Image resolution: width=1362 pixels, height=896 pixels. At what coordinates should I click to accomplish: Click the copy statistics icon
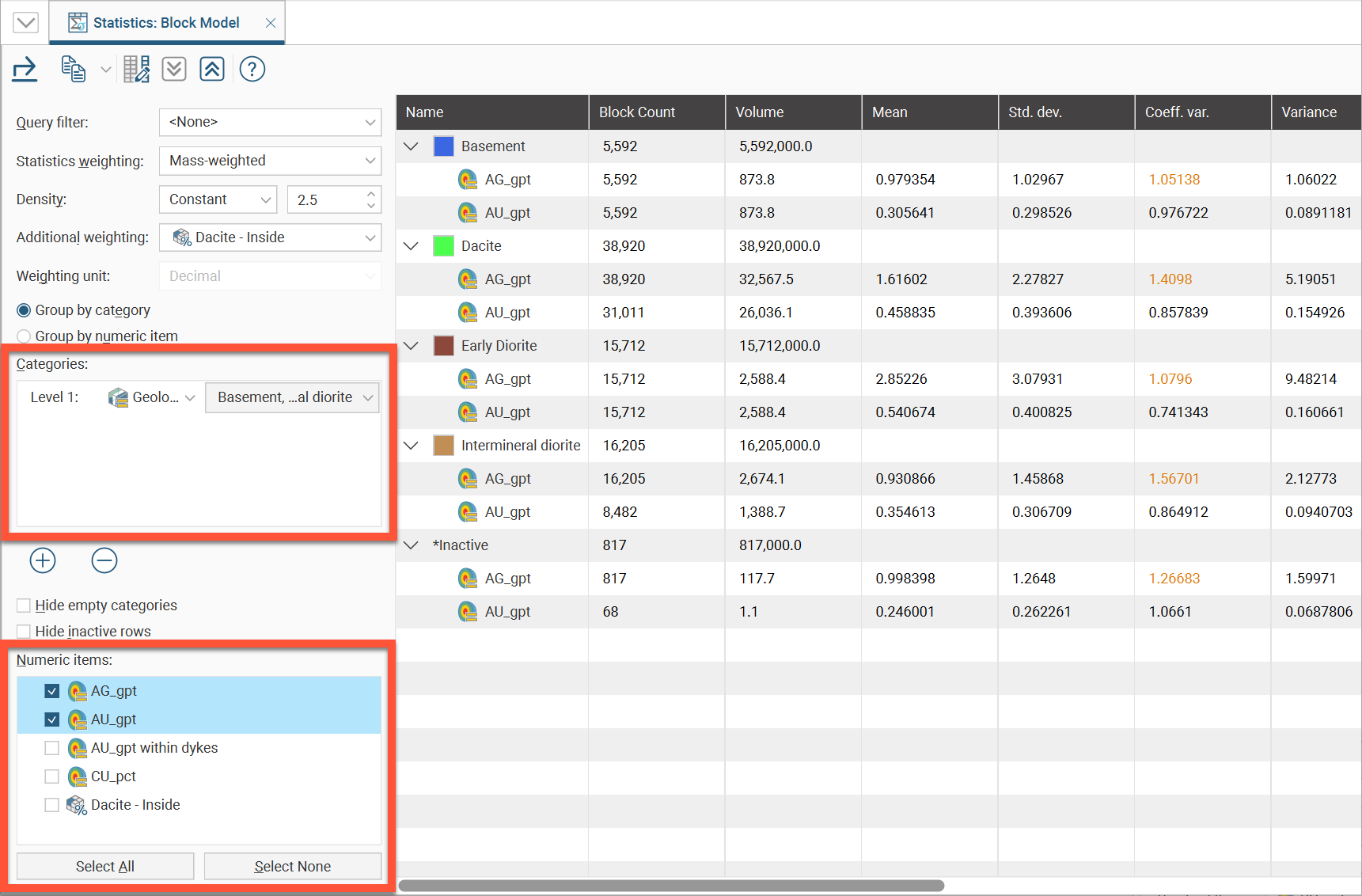[73, 70]
